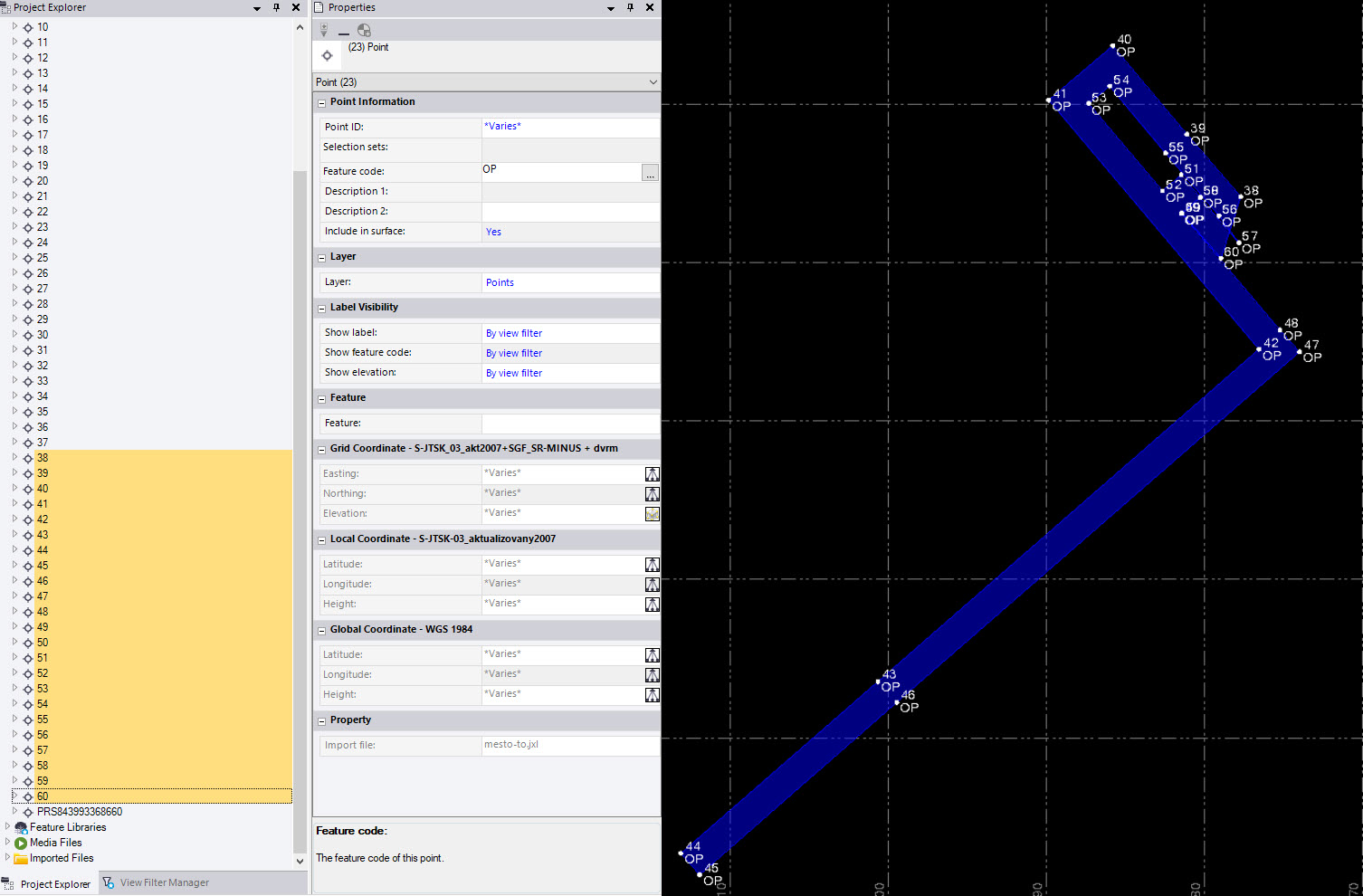Collapse the Grid Coordinate section

[321, 448]
